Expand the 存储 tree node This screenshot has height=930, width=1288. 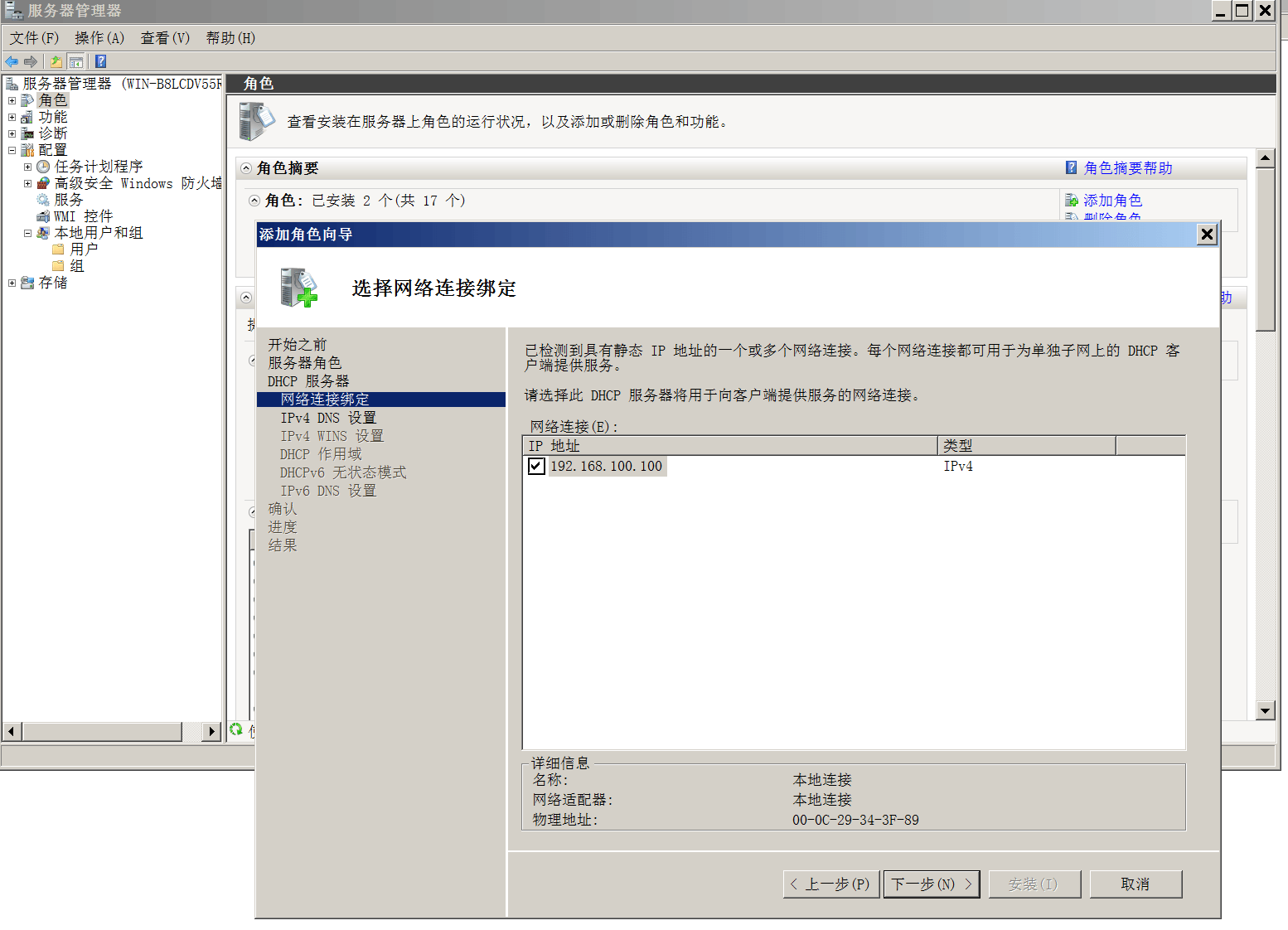coord(12,283)
